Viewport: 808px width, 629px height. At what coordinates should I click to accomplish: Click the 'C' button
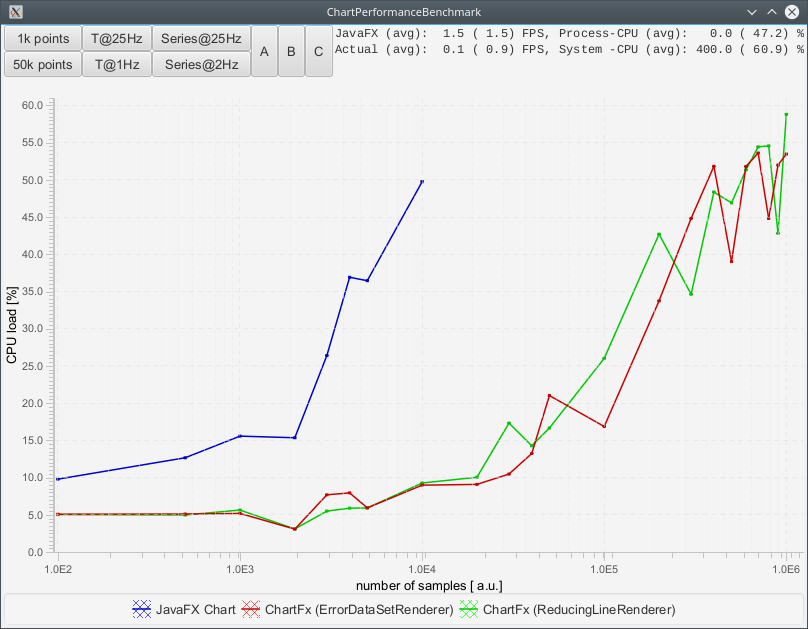[x=318, y=52]
